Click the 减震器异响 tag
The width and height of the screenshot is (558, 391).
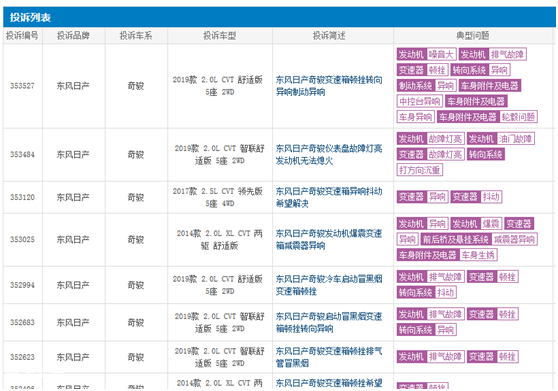click(514, 239)
